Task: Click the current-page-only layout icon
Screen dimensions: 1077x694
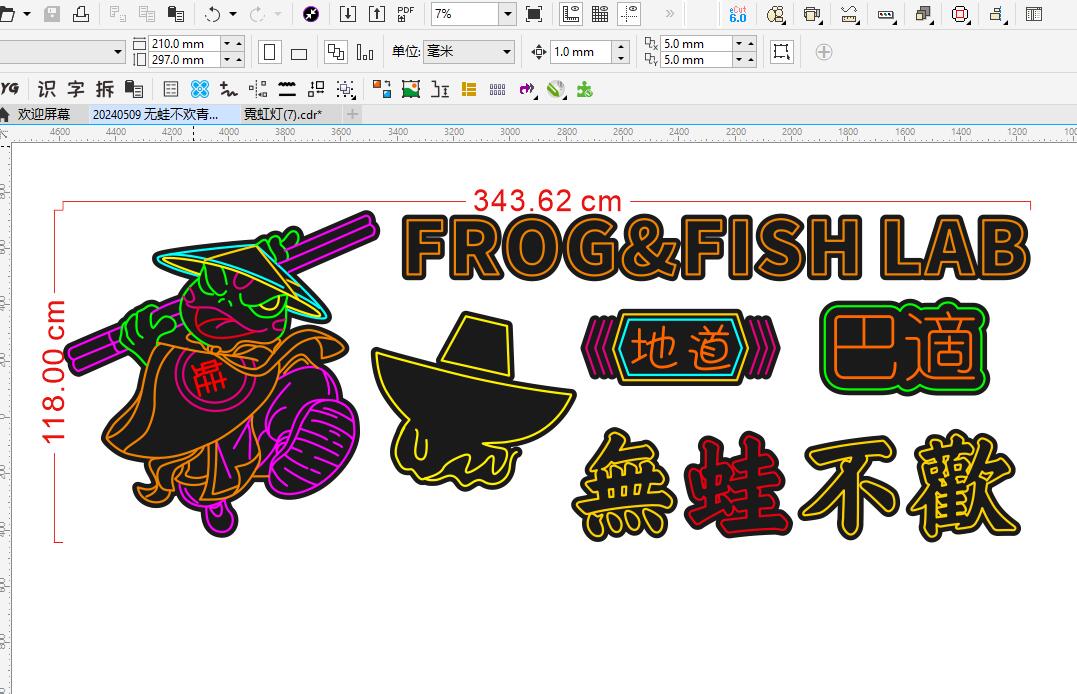Action: (x=365, y=52)
